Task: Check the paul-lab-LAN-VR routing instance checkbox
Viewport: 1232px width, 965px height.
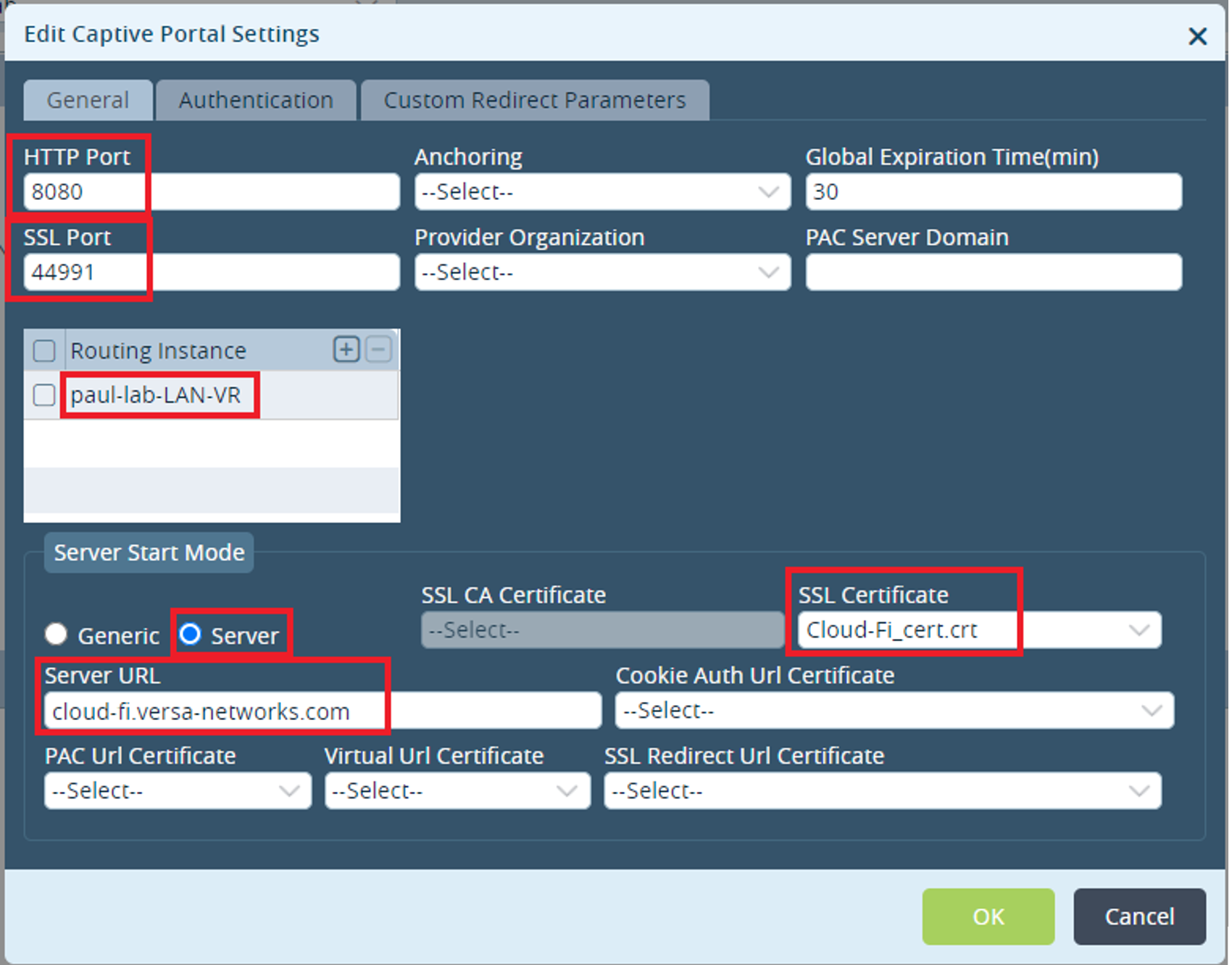Action: [43, 396]
